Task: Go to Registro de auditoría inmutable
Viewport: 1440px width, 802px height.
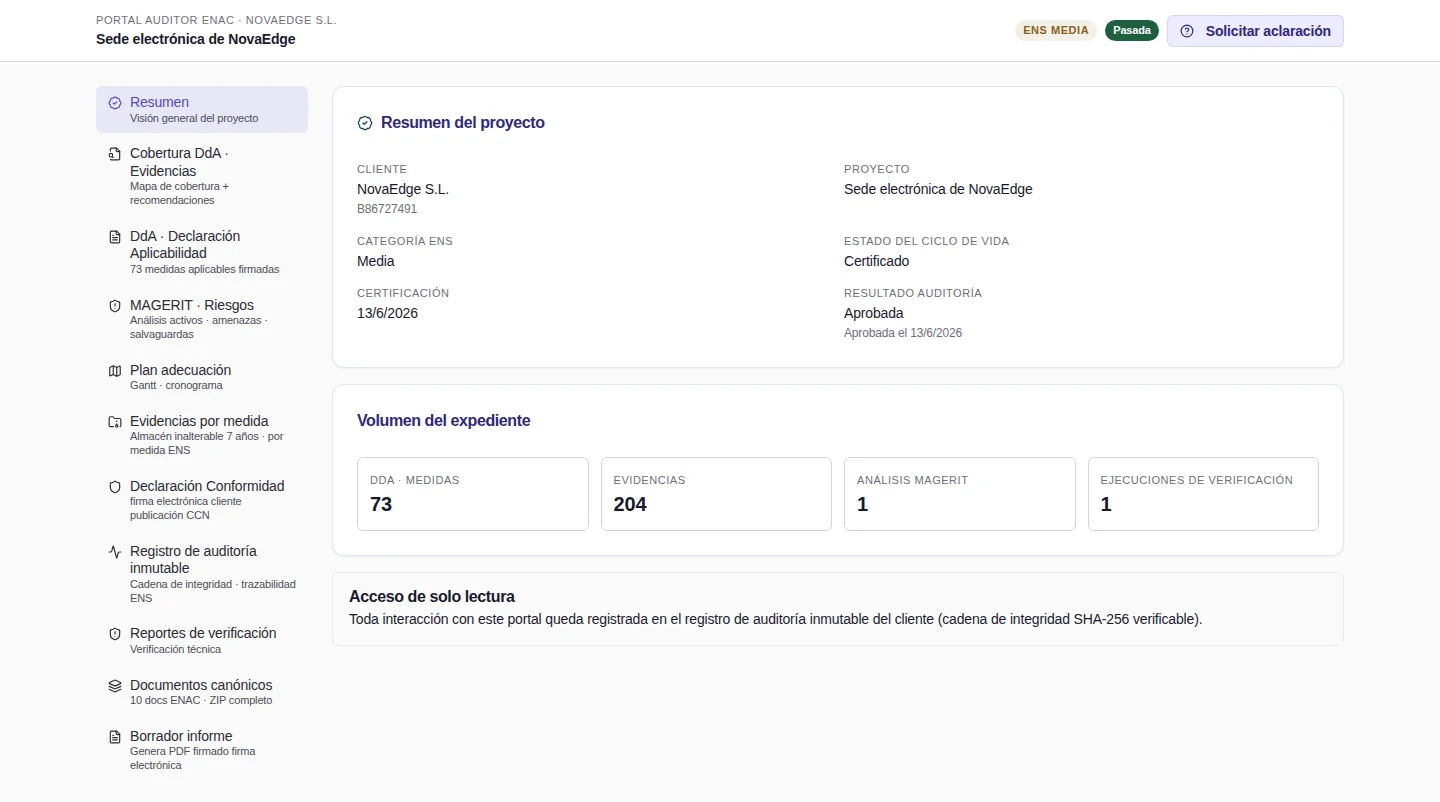Action: 202,574
